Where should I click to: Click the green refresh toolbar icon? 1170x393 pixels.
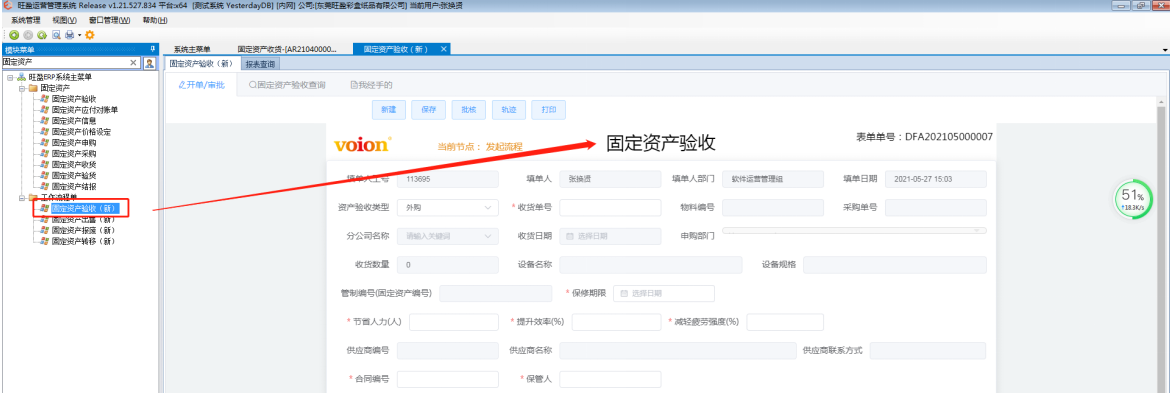42,35
